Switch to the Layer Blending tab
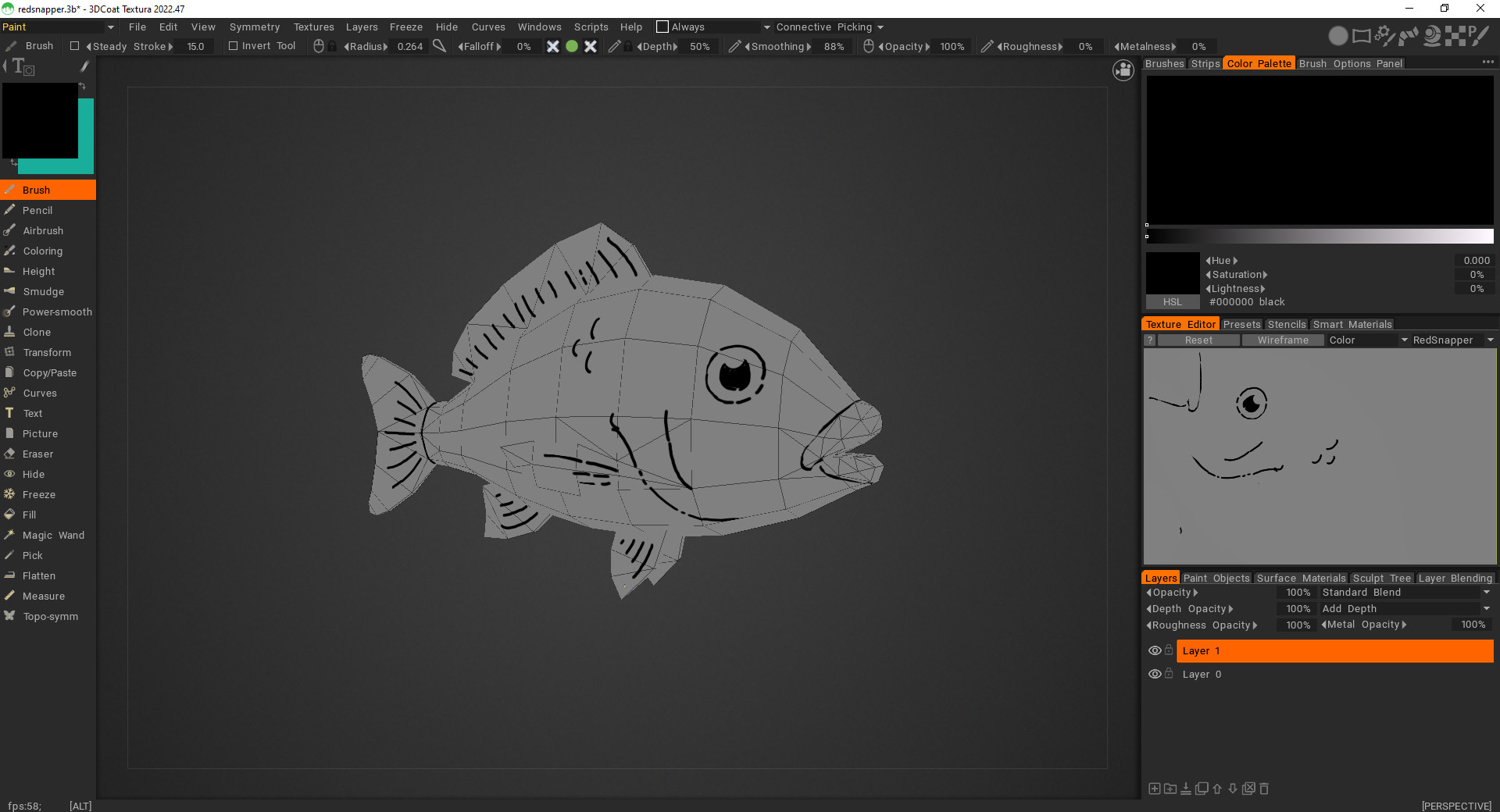Image resolution: width=1500 pixels, height=812 pixels. click(x=1455, y=578)
